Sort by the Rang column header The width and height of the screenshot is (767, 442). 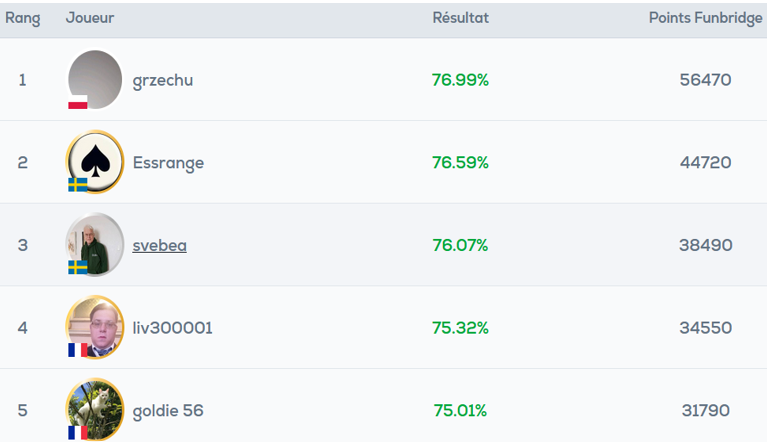(23, 19)
